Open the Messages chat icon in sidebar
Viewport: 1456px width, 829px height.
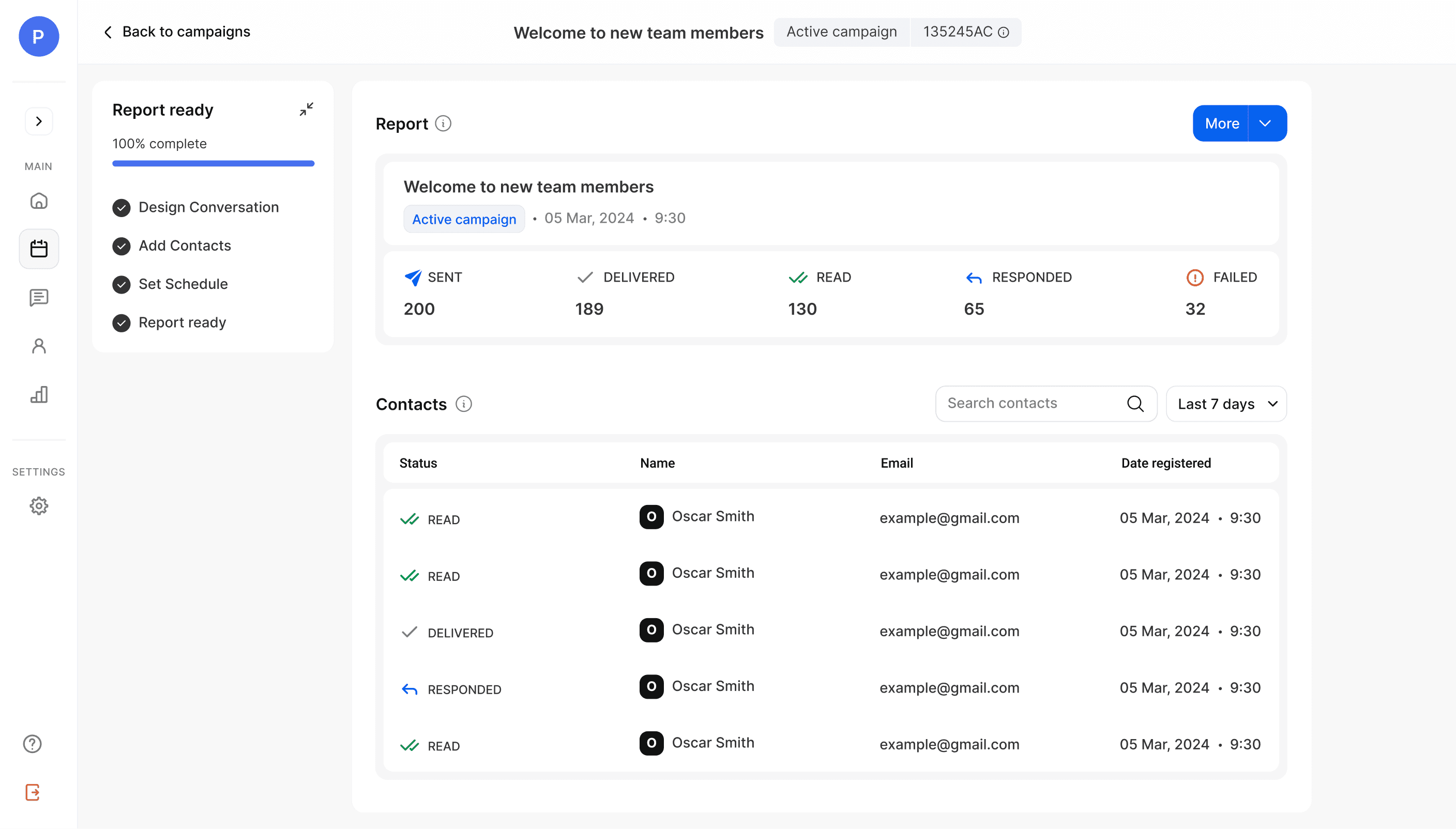tap(39, 297)
